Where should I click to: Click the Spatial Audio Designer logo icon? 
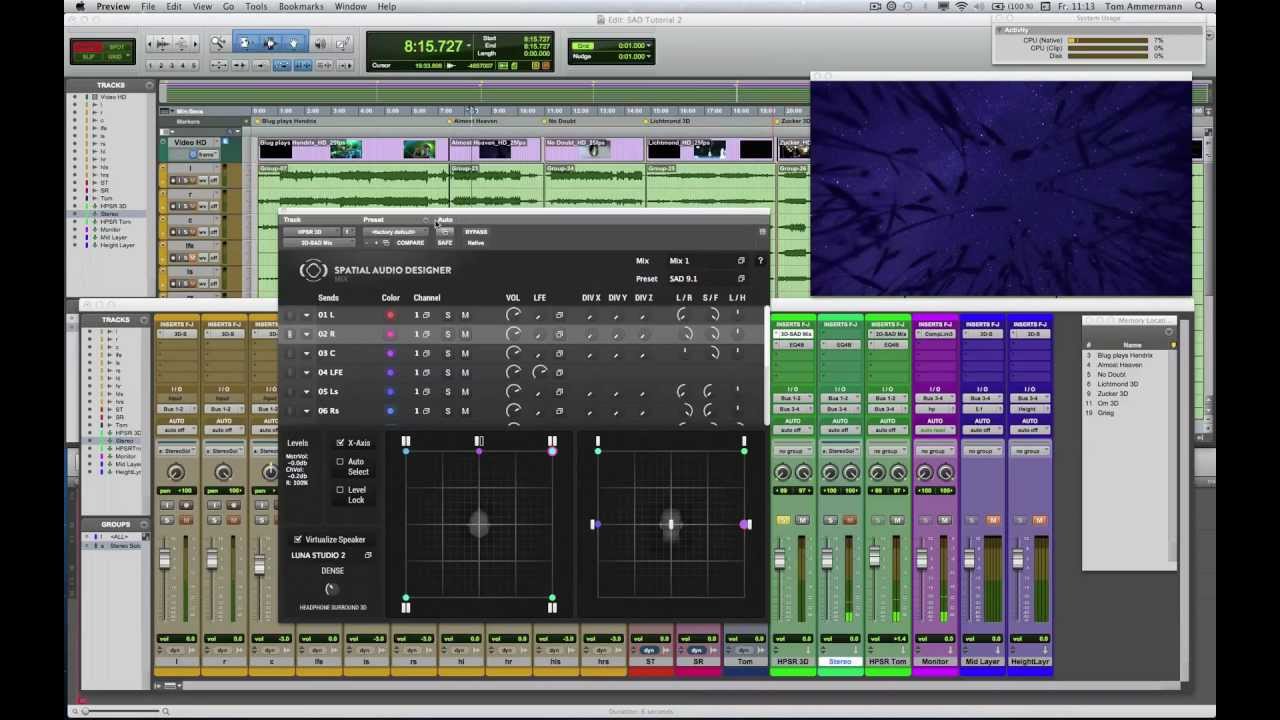(x=313, y=270)
